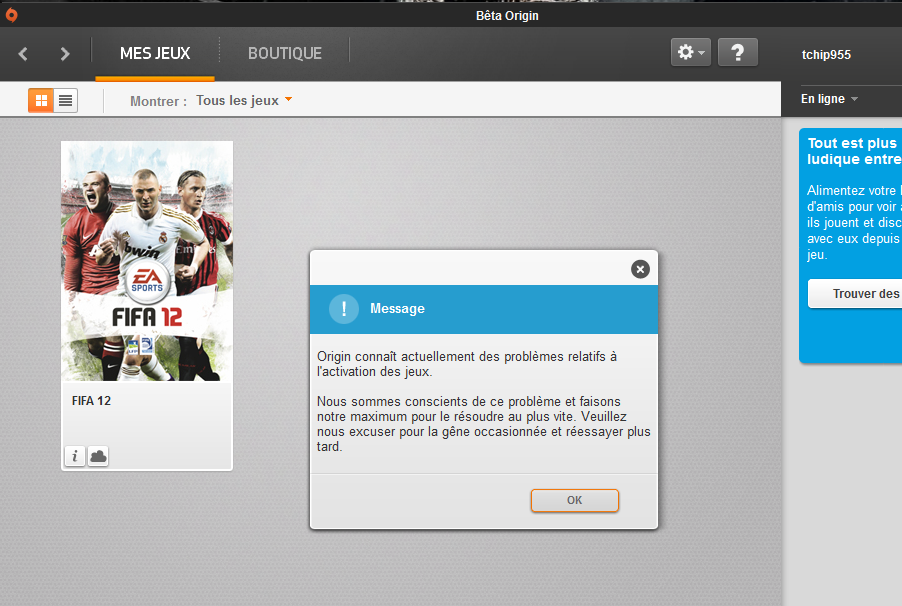
Task: Close the Message dialog with X
Action: tap(640, 269)
